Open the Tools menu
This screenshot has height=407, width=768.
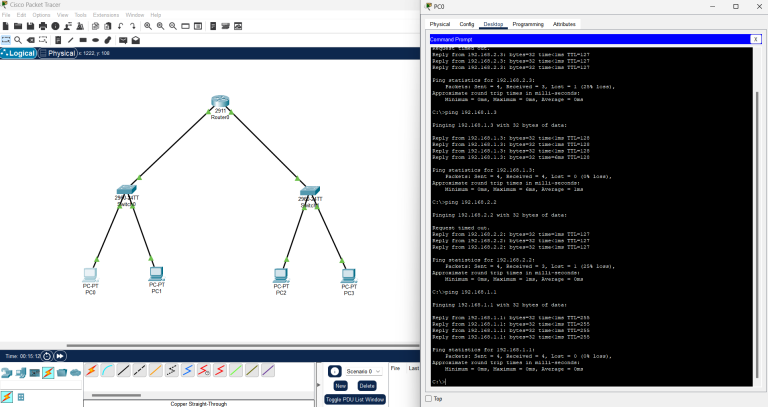[x=80, y=15]
